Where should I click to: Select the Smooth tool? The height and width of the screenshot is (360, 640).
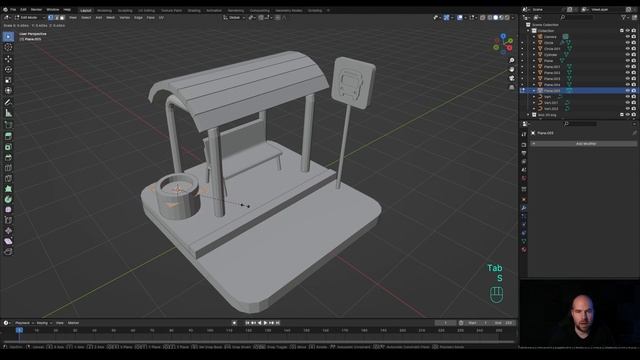click(x=8, y=210)
